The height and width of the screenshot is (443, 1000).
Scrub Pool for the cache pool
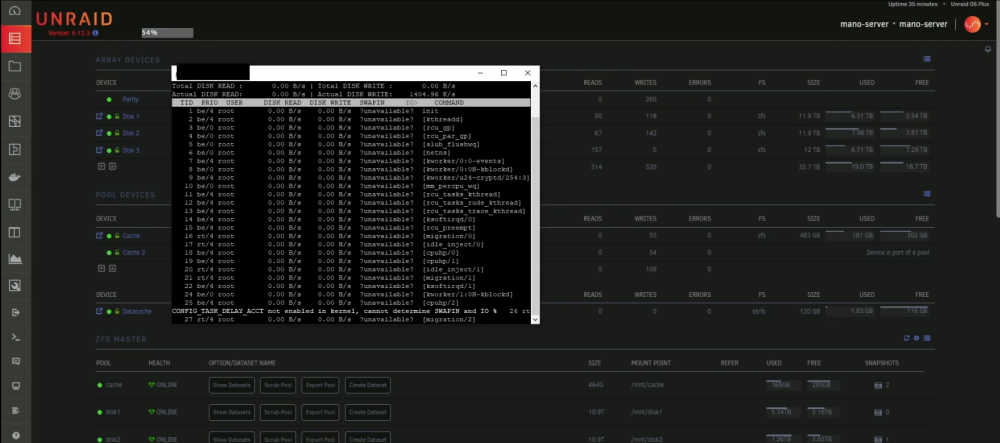[x=277, y=385]
